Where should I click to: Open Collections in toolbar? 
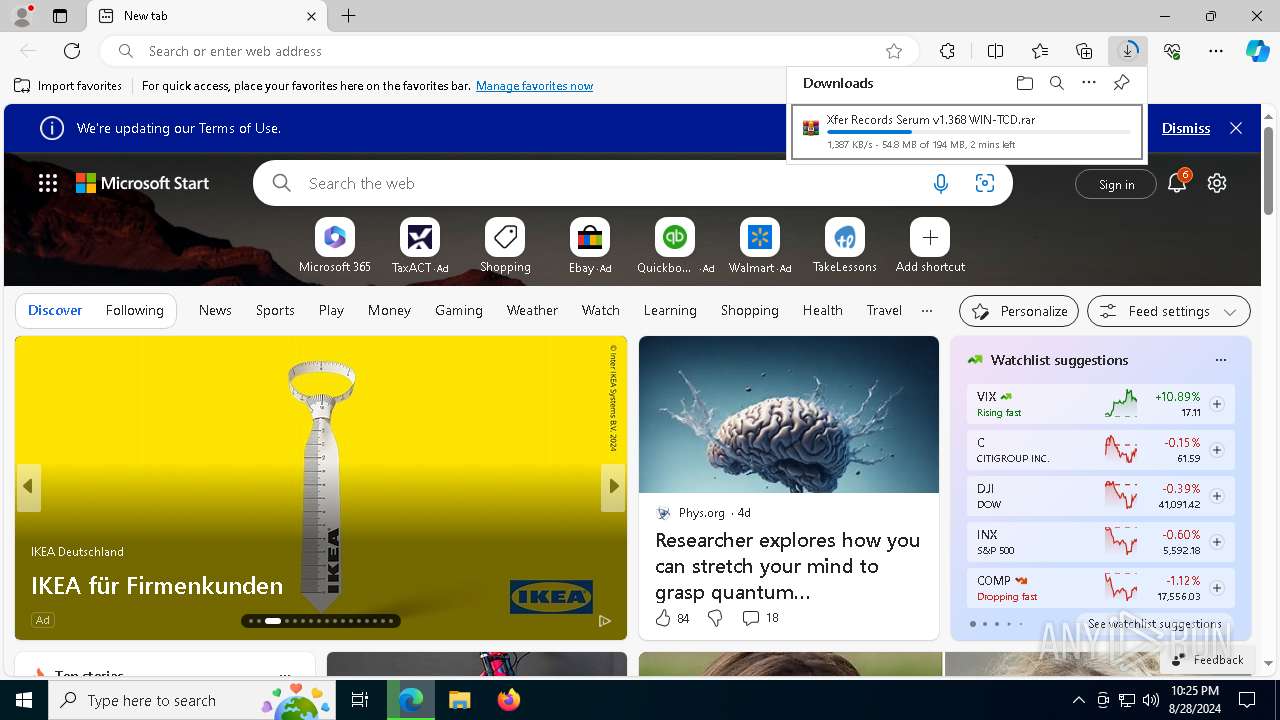(x=1084, y=51)
